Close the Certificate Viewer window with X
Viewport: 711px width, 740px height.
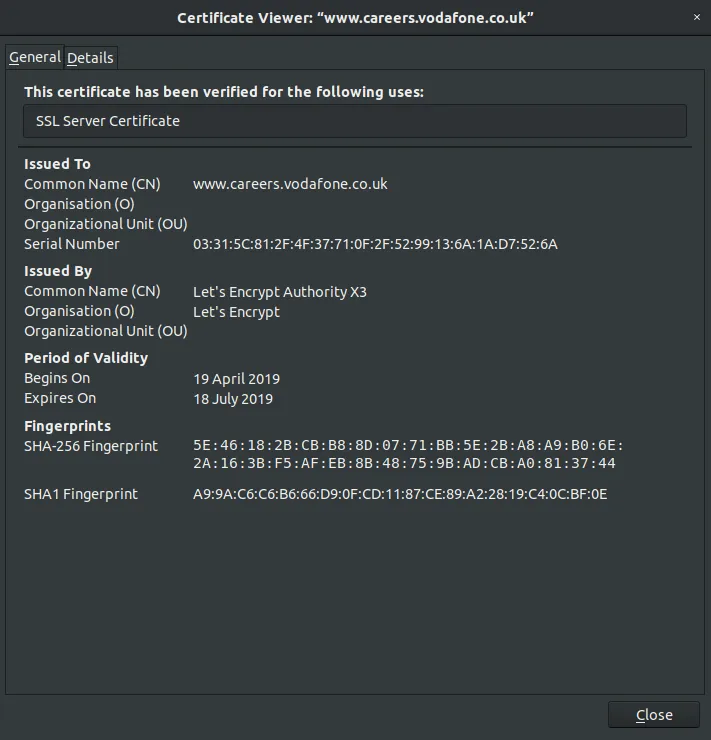pos(696,17)
